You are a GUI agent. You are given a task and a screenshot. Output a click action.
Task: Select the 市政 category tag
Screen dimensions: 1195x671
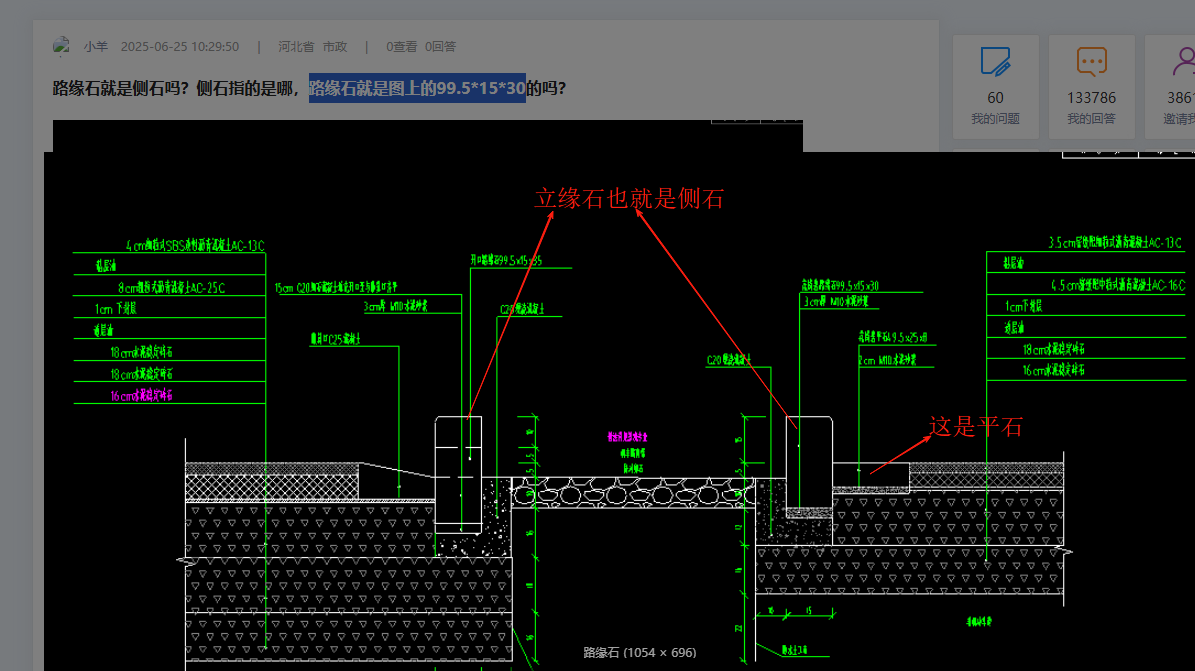tap(335, 47)
